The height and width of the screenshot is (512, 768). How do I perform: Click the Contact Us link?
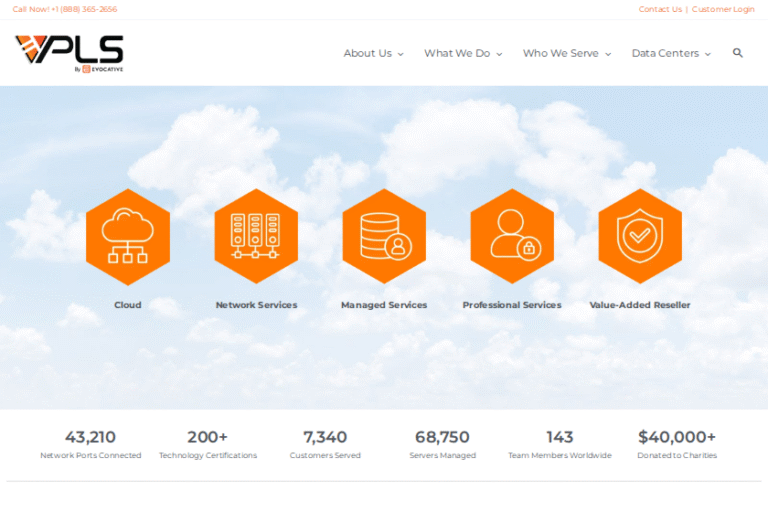(x=660, y=9)
